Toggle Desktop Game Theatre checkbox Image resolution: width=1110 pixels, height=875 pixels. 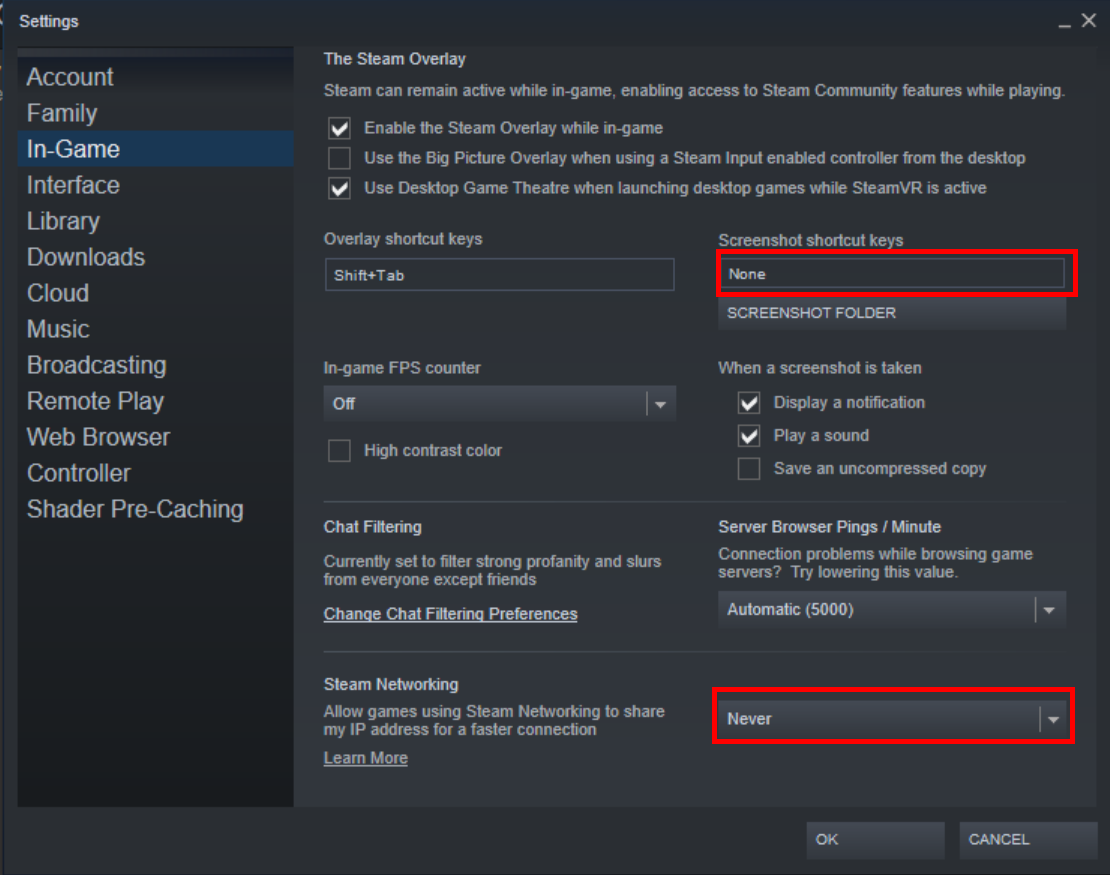(x=340, y=188)
